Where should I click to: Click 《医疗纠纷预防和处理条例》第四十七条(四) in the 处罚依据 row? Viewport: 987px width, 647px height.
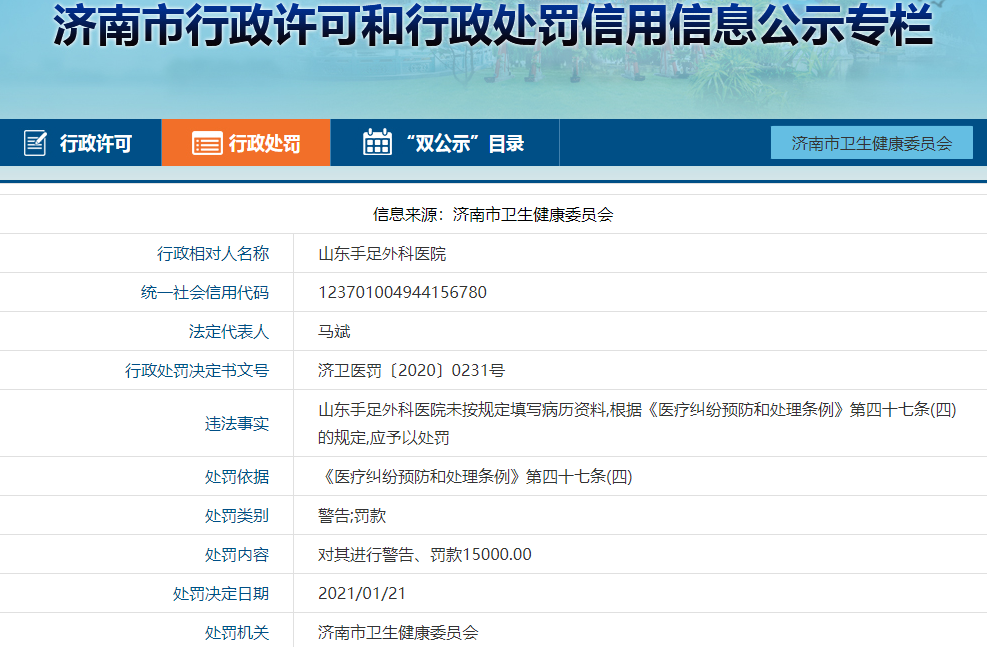(x=475, y=476)
